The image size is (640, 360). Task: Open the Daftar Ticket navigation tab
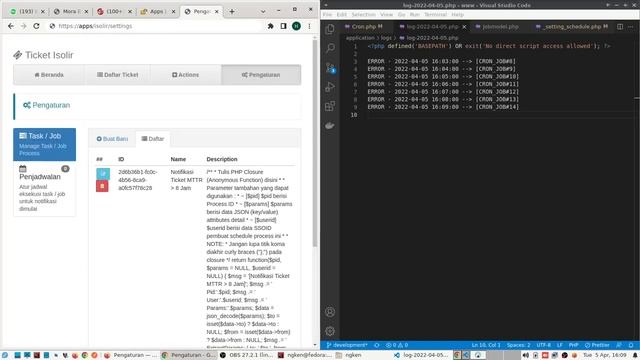coord(118,75)
